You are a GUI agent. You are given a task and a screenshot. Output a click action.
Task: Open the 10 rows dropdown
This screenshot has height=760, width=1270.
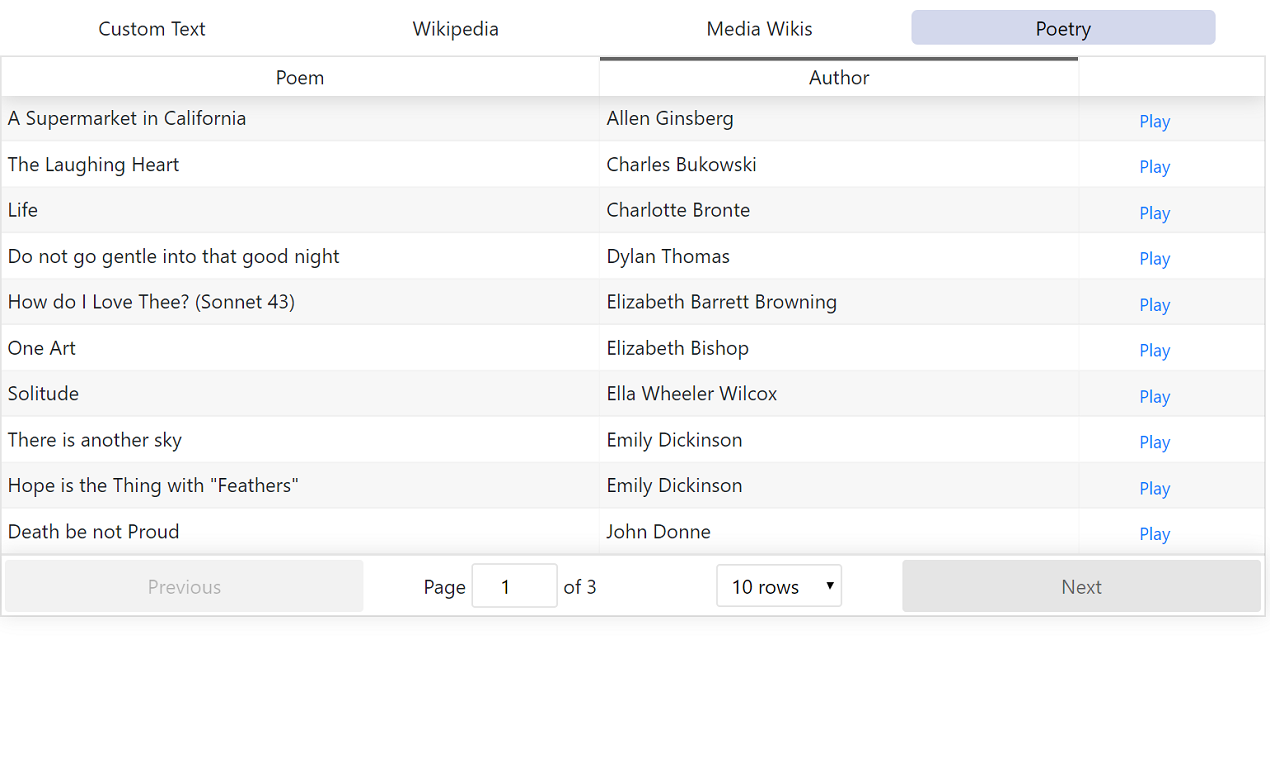pos(779,586)
